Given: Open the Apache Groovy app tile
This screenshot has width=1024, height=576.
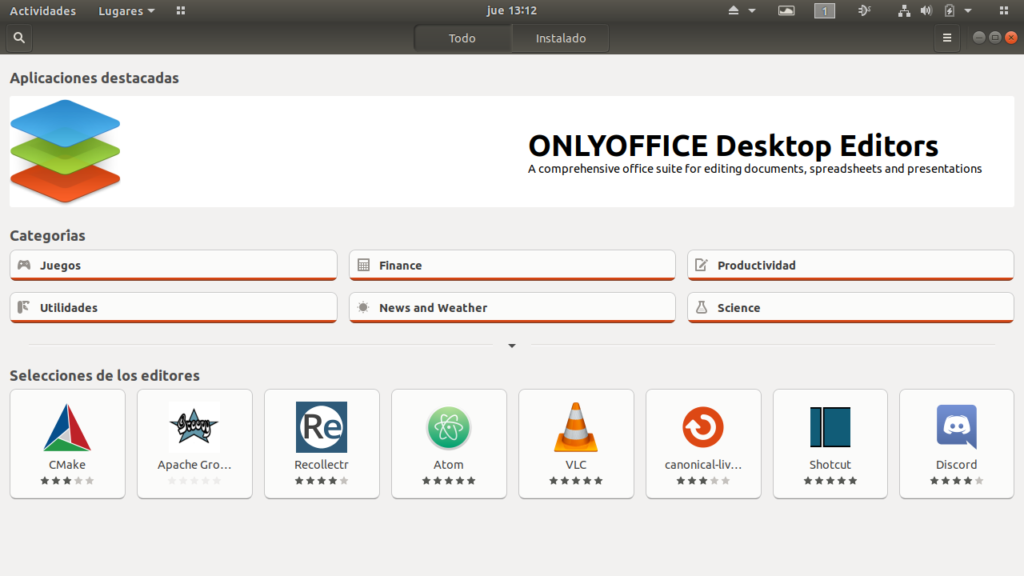Looking at the screenshot, I should click(195, 444).
